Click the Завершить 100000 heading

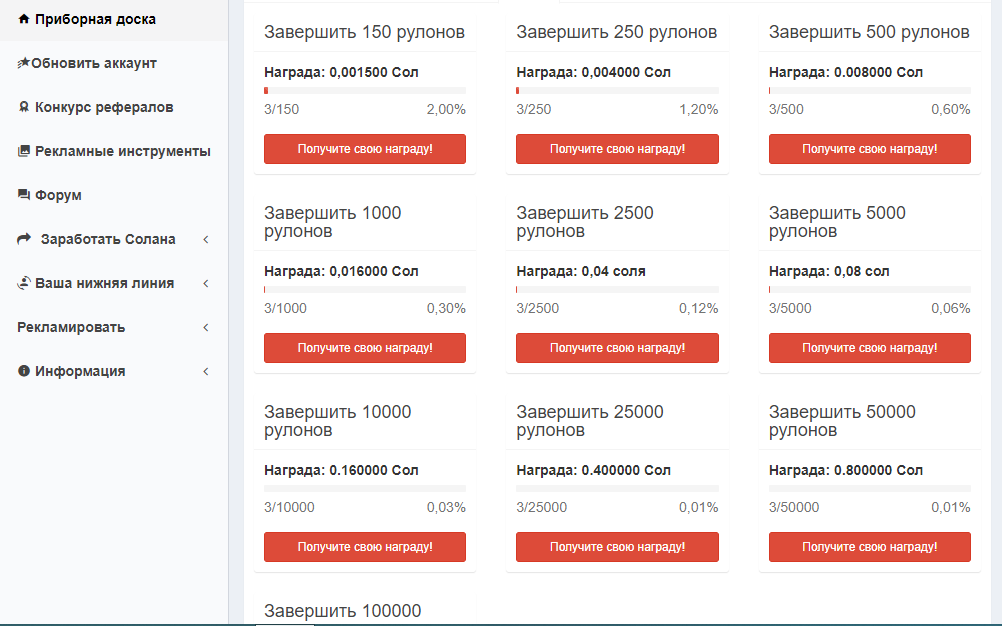tap(343, 611)
